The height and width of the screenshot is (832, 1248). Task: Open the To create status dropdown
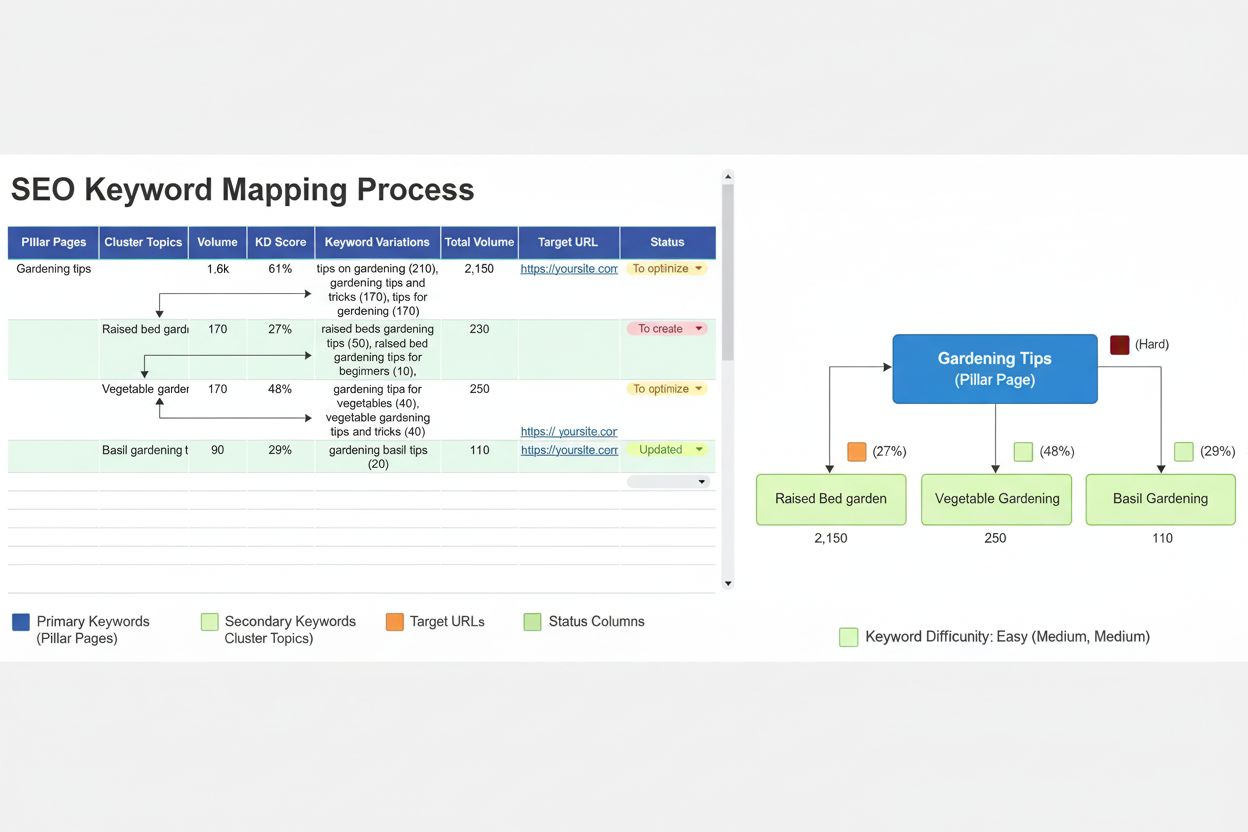click(x=666, y=328)
